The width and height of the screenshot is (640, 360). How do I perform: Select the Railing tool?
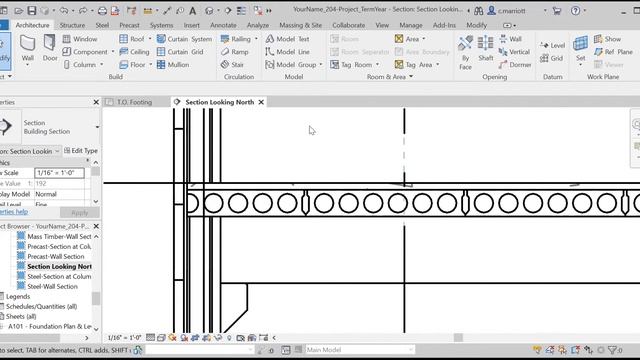(x=236, y=39)
